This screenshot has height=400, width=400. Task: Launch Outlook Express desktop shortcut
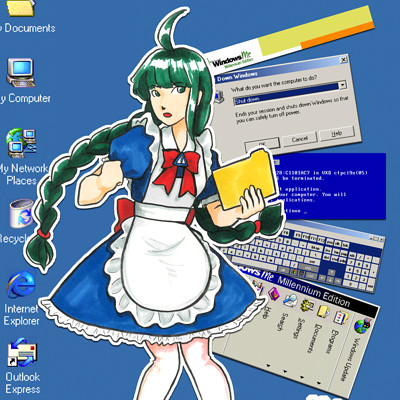pyautogui.click(x=22, y=353)
